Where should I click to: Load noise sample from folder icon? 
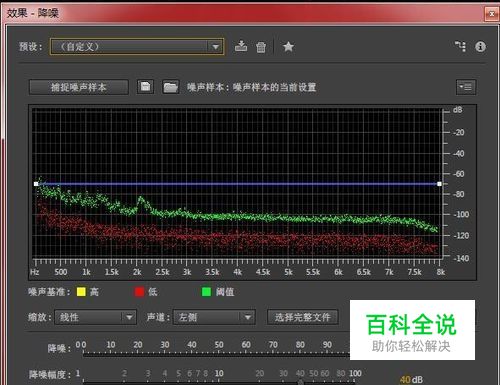click(x=171, y=87)
